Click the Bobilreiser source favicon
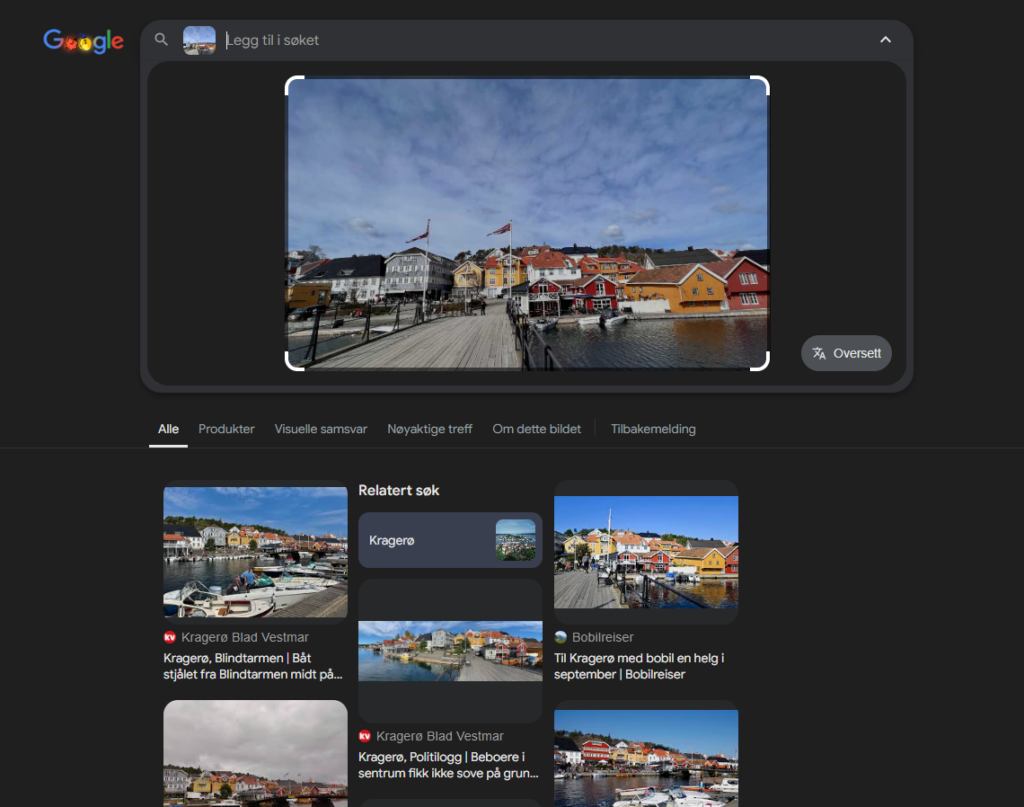Image resolution: width=1024 pixels, height=807 pixels. coord(561,637)
